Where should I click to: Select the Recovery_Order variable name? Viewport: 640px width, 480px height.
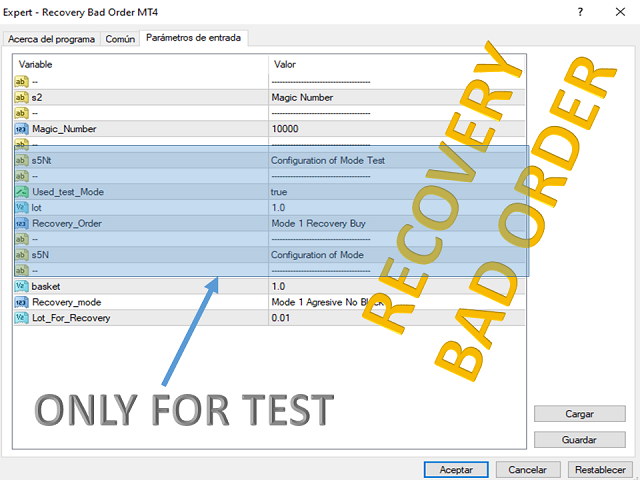[x=67, y=223]
